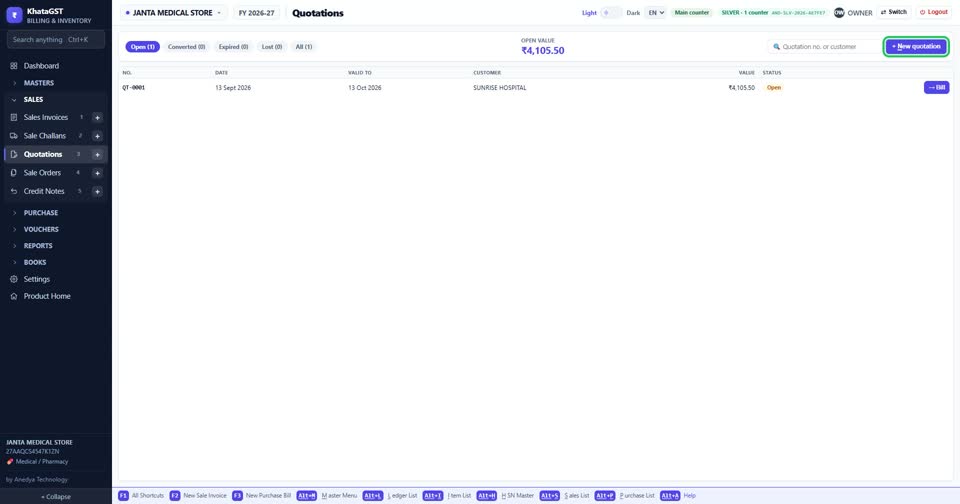Open the EN language dropdown

coord(656,12)
